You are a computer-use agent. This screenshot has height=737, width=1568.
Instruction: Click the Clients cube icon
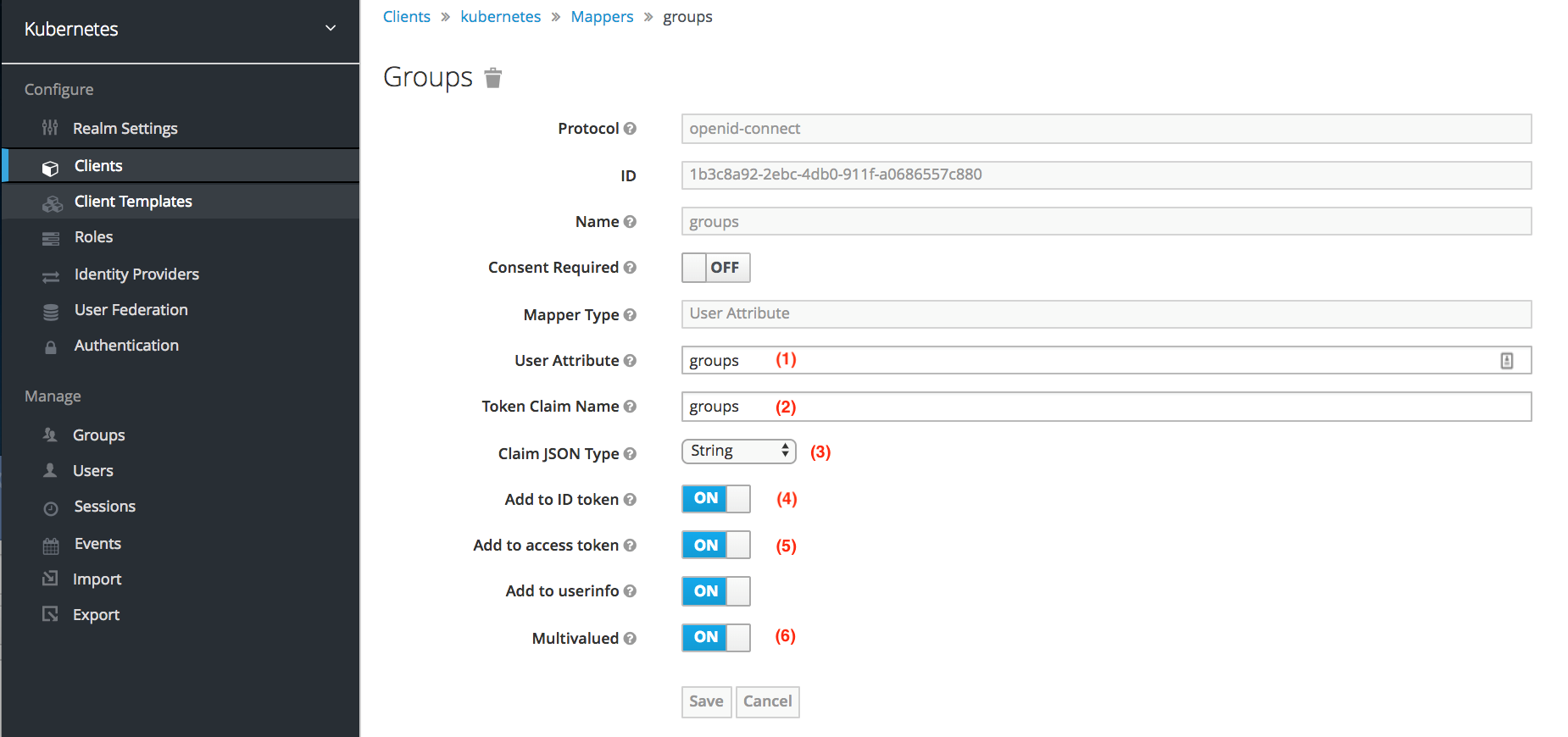51,168
